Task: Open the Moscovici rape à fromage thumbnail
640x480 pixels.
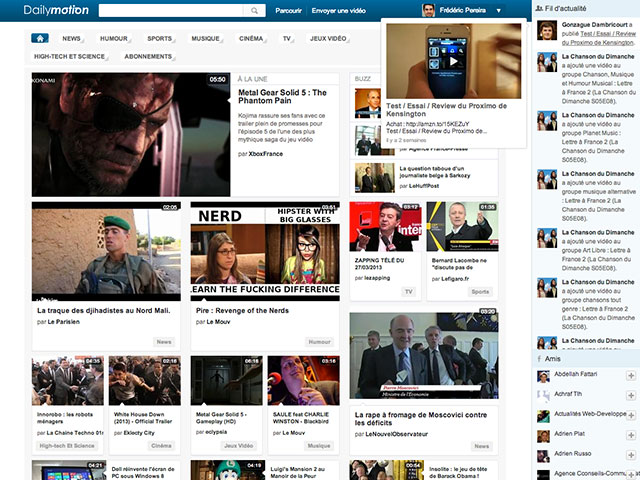Action: point(424,356)
